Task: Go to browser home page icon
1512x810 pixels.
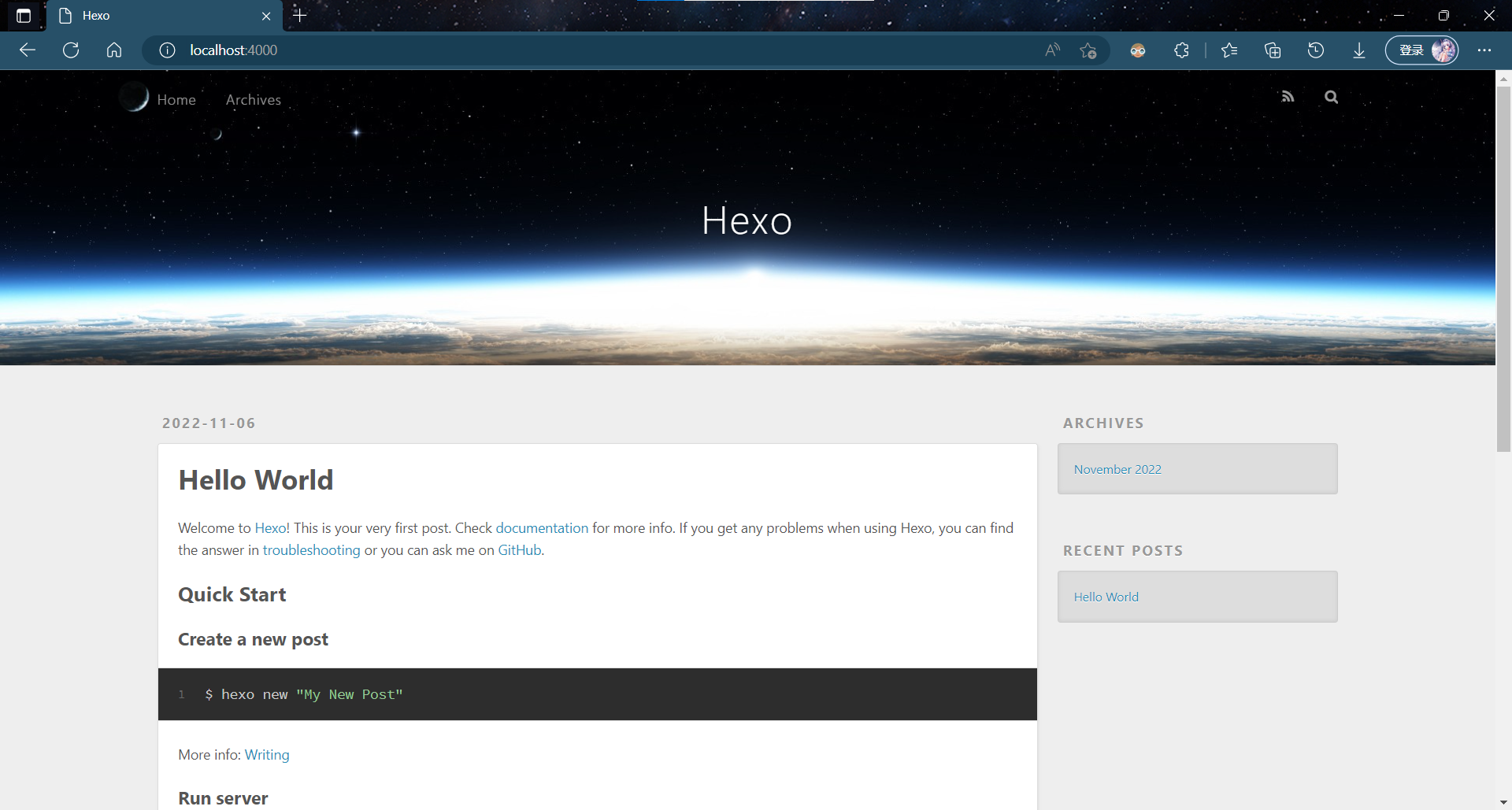Action: 114,50
